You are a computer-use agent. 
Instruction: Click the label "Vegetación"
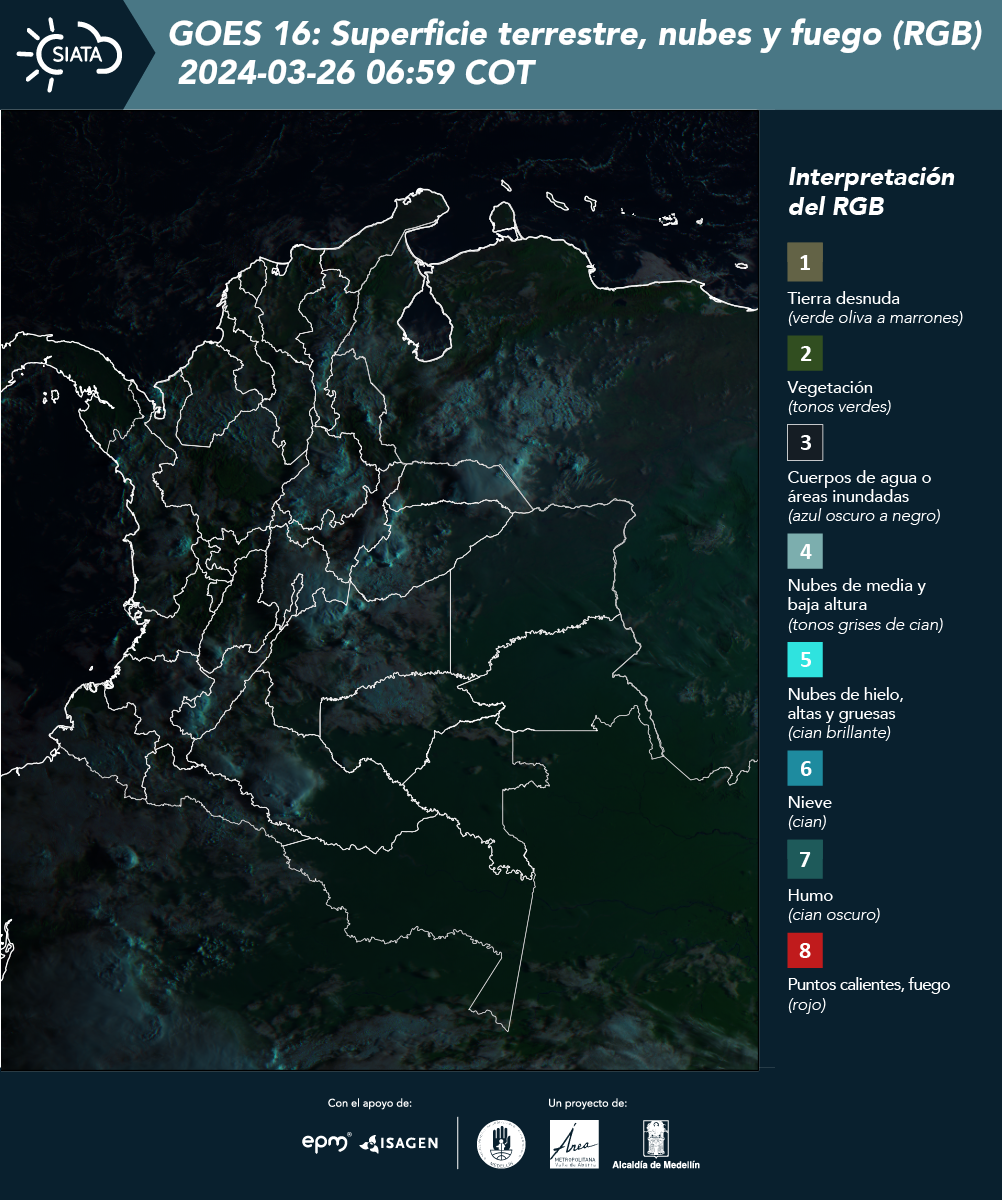click(x=830, y=388)
